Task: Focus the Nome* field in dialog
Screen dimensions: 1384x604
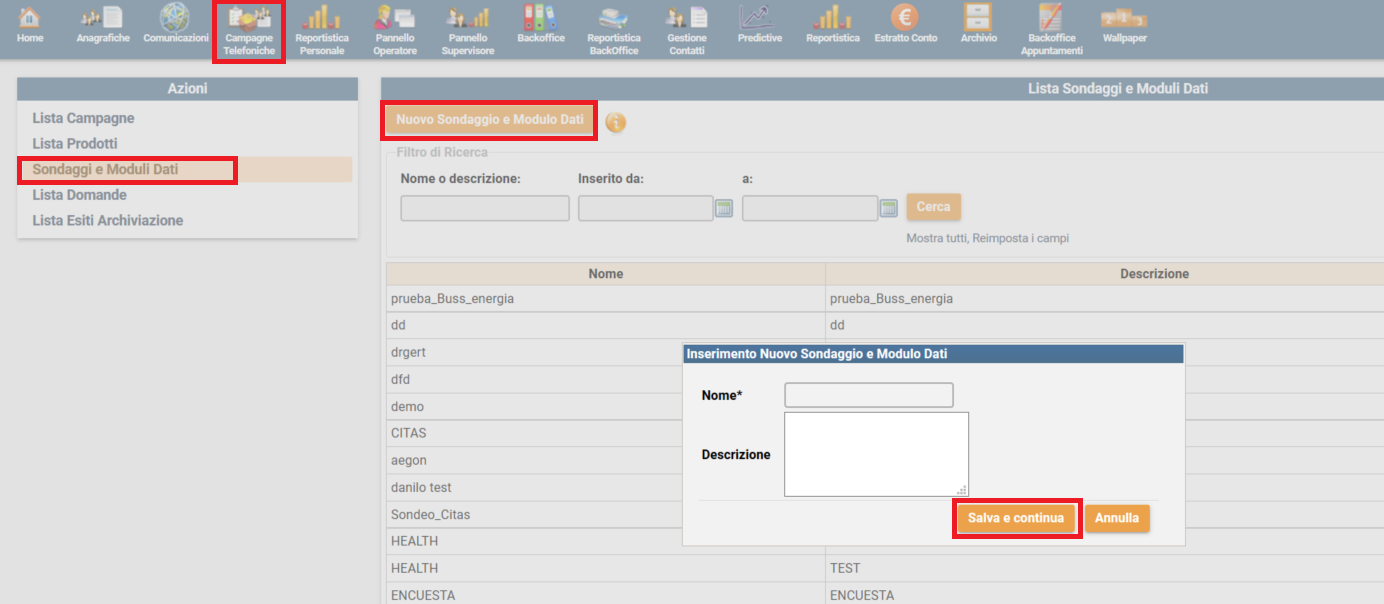Action: (x=869, y=395)
